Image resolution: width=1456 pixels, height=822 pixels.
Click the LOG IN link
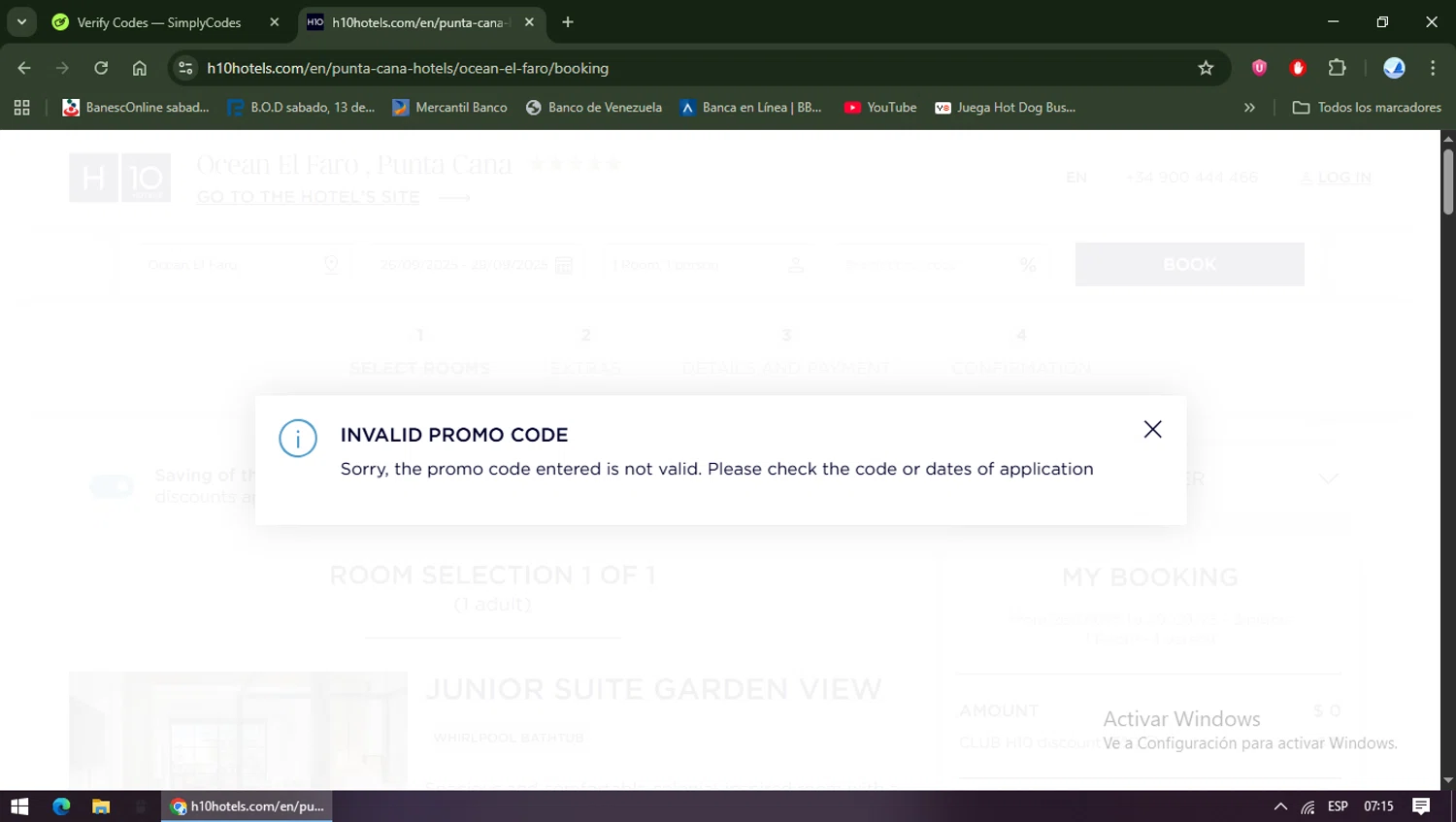point(1336,178)
